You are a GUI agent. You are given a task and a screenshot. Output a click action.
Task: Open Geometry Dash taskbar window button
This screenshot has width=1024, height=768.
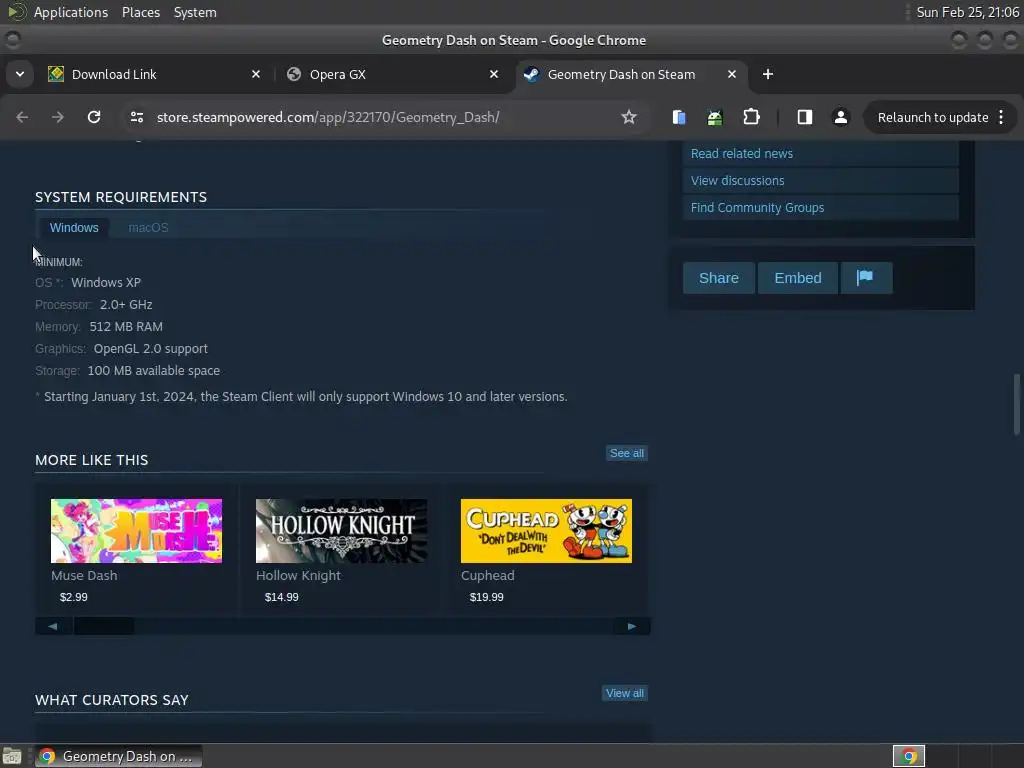click(x=118, y=756)
